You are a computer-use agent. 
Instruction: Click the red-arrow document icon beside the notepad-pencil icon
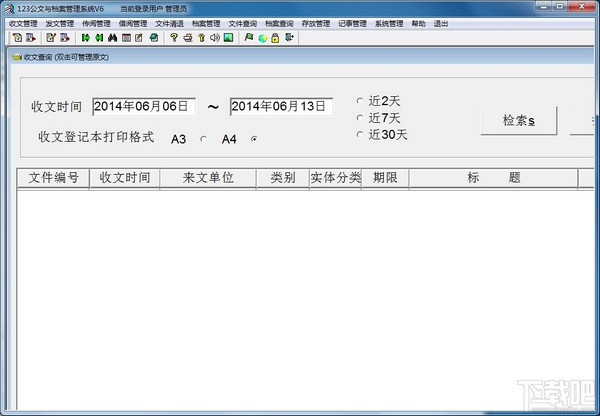click(x=64, y=38)
